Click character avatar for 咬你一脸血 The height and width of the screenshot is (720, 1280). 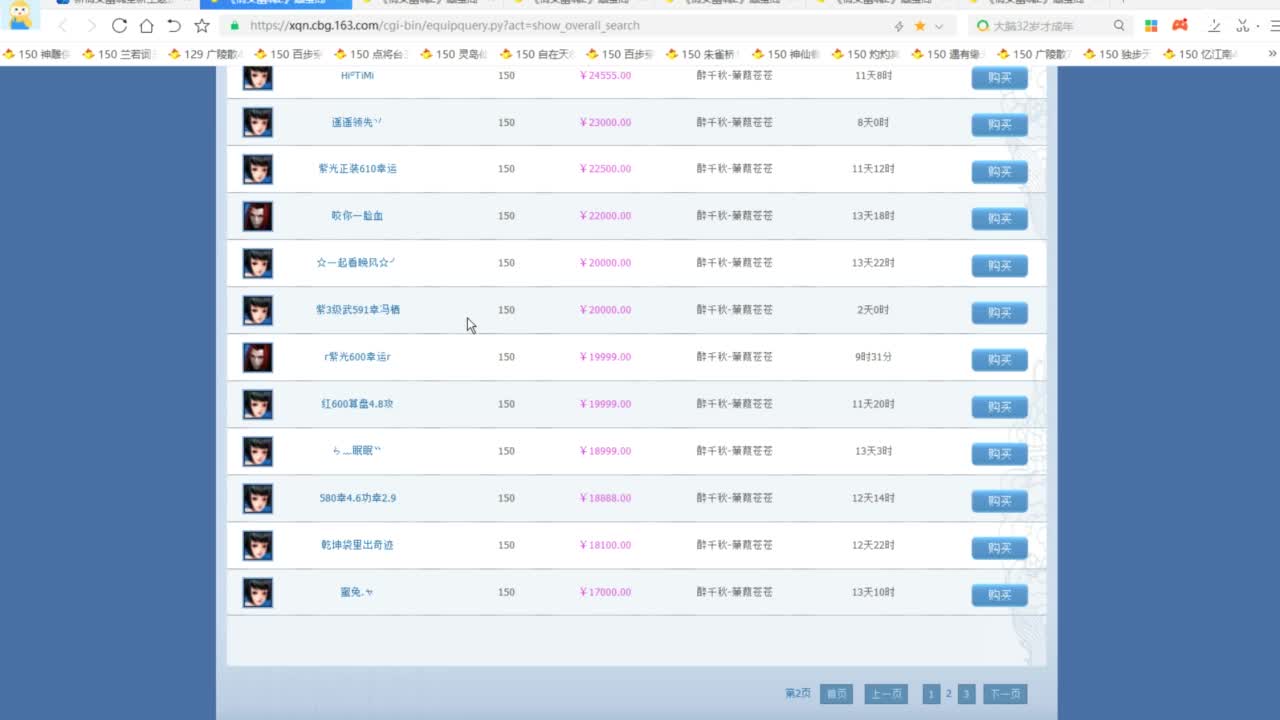click(258, 216)
